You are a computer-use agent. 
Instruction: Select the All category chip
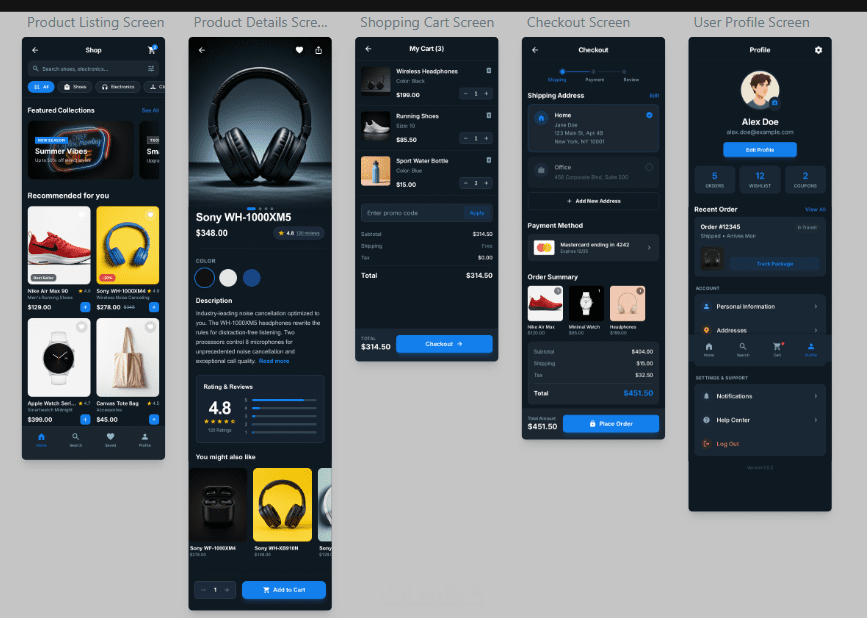click(x=41, y=87)
